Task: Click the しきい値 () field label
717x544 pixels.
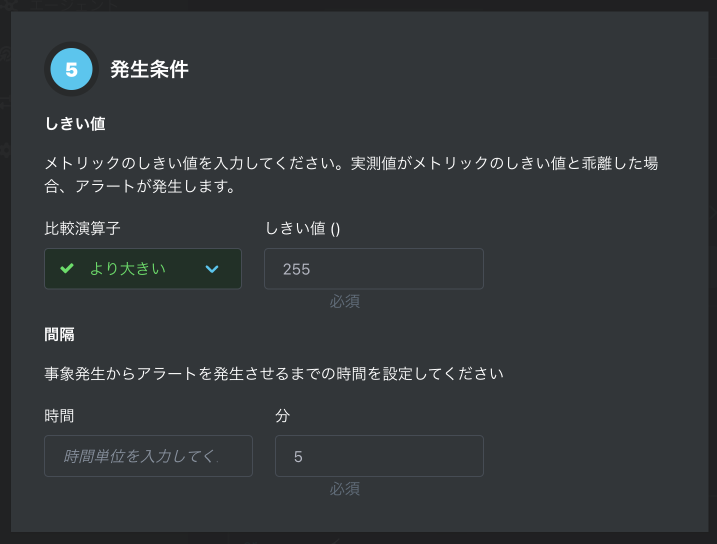Action: click(x=302, y=228)
